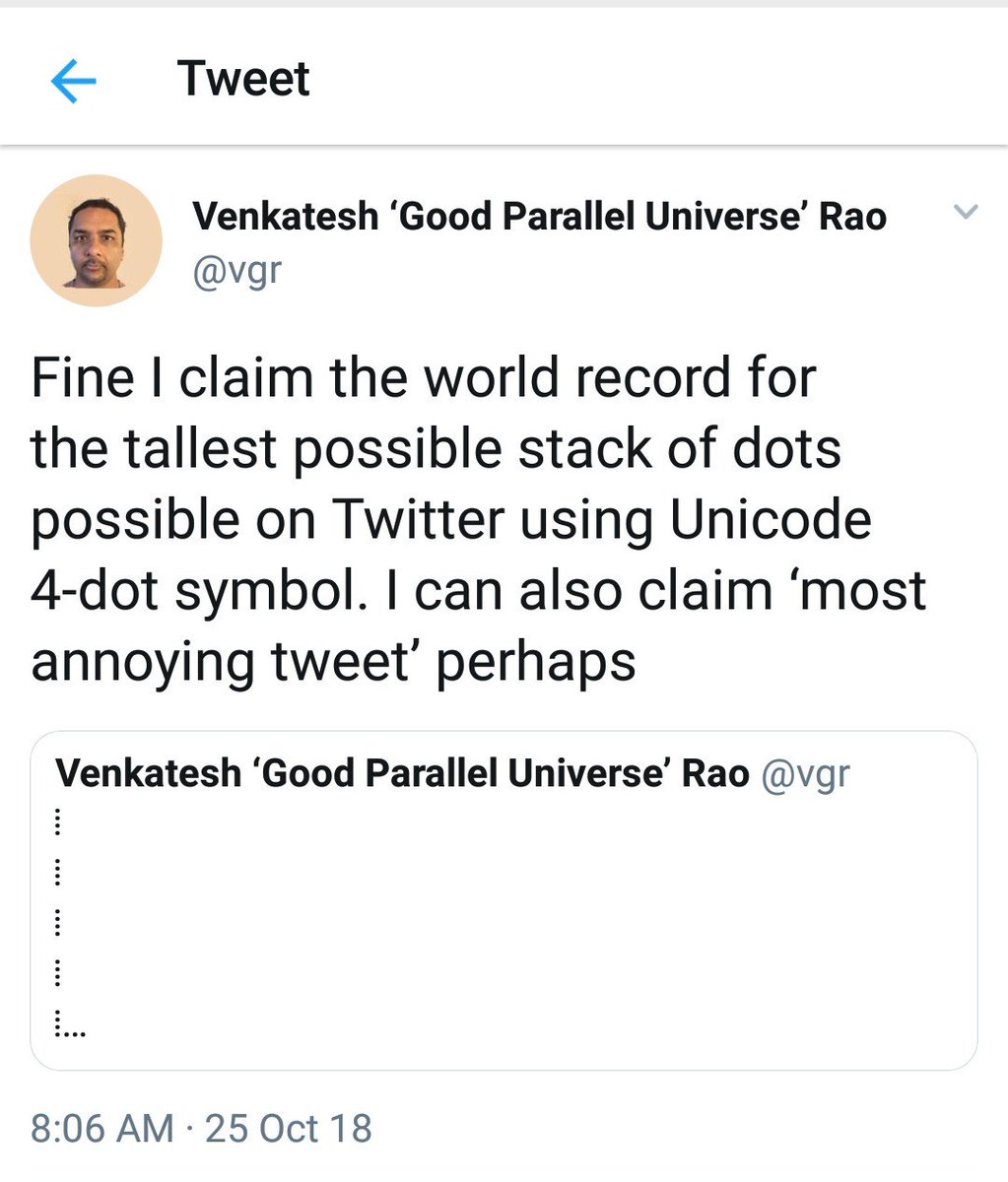
Task: Click the third four-dot symbol in the stack
Action: pos(58,923)
